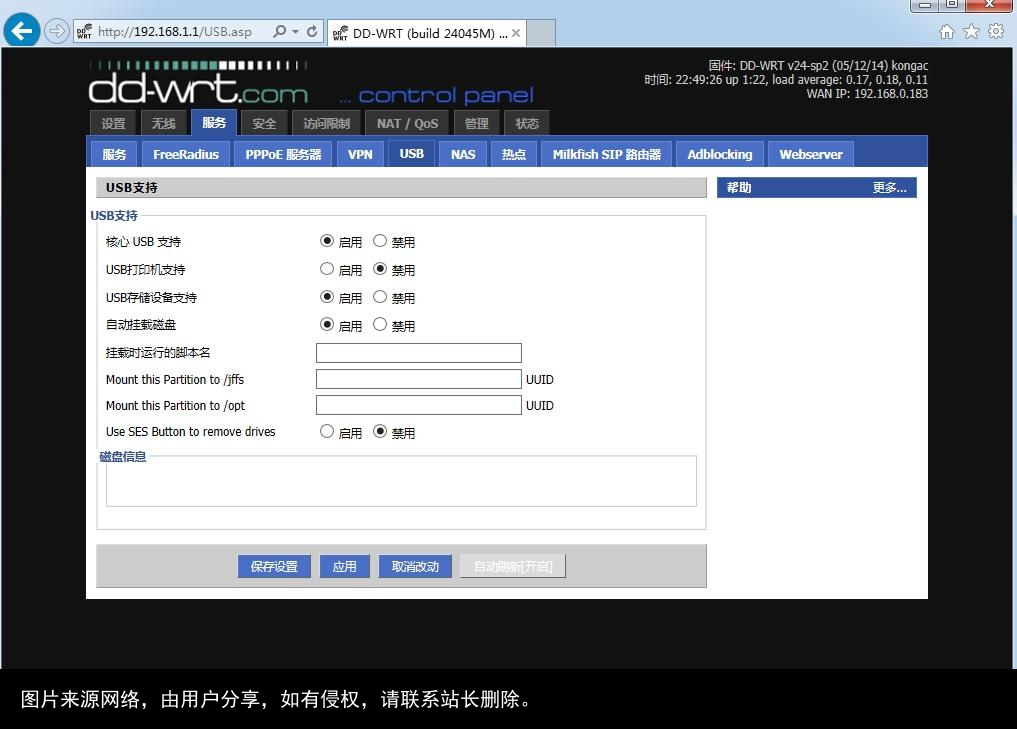Switch to the NAS tab

pos(462,154)
